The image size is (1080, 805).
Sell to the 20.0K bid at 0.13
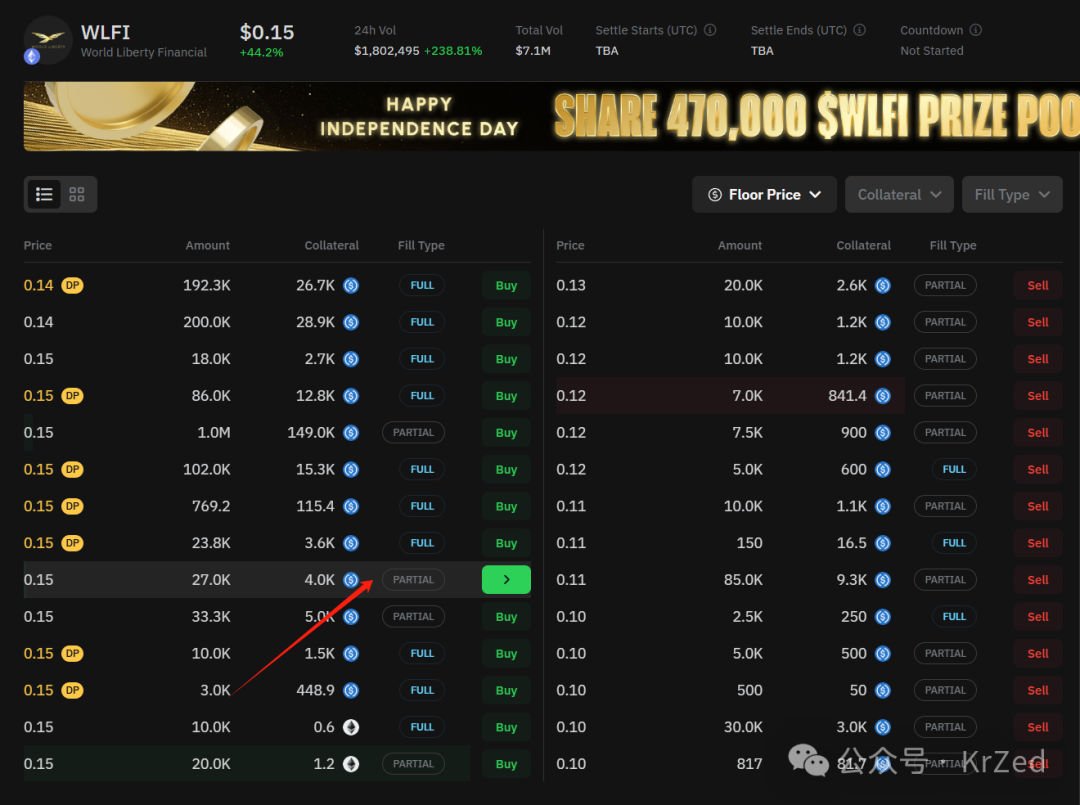pyautogui.click(x=1038, y=285)
